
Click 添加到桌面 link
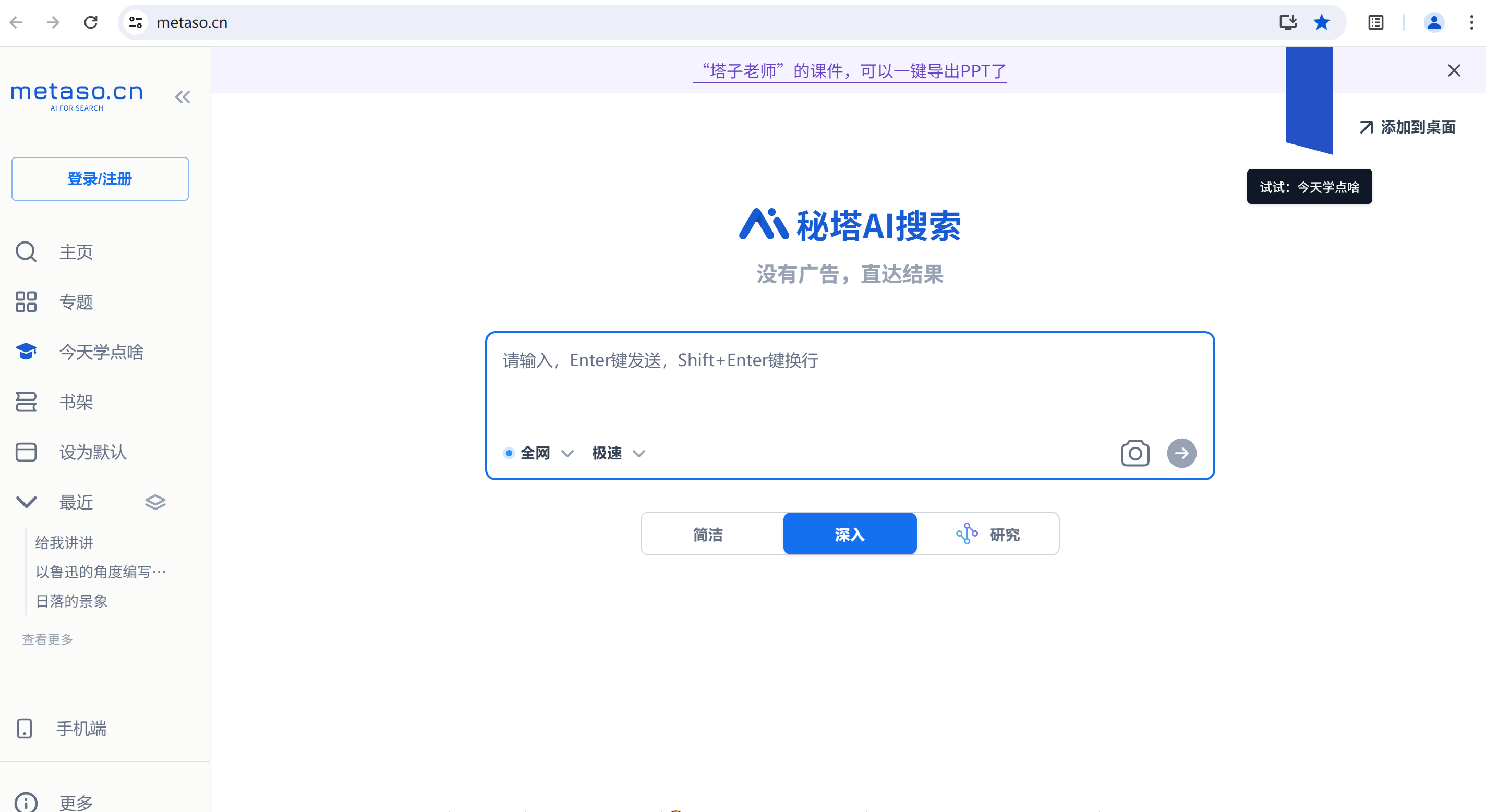point(1407,127)
